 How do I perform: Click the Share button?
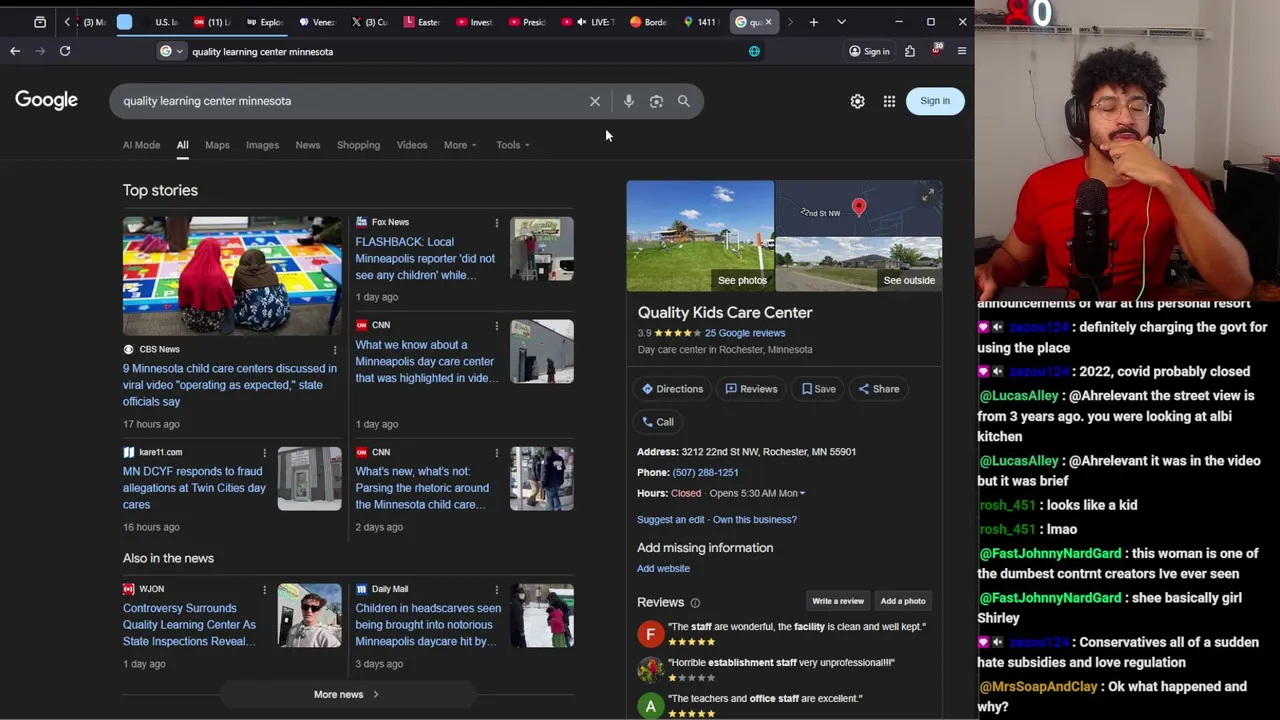(x=878, y=389)
